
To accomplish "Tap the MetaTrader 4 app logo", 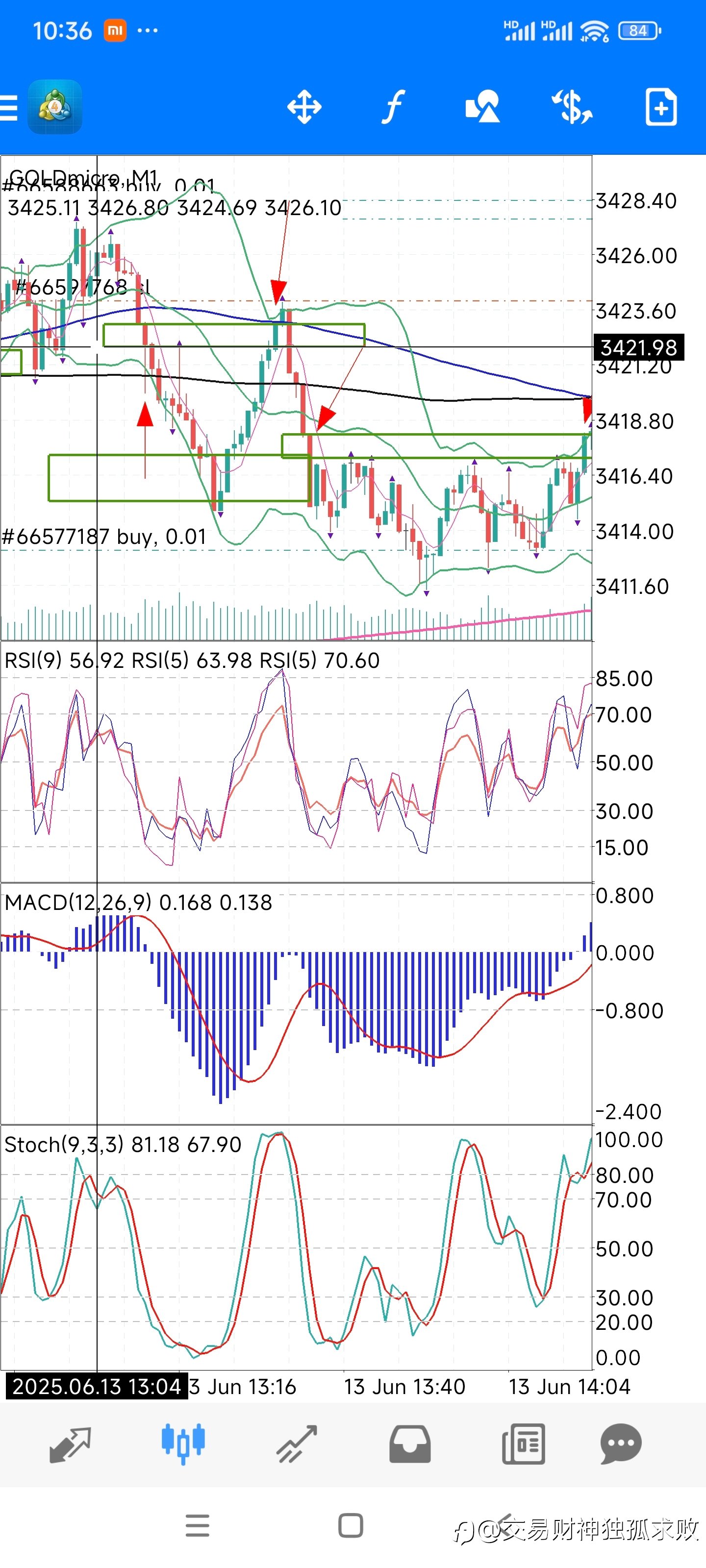I will click(55, 107).
